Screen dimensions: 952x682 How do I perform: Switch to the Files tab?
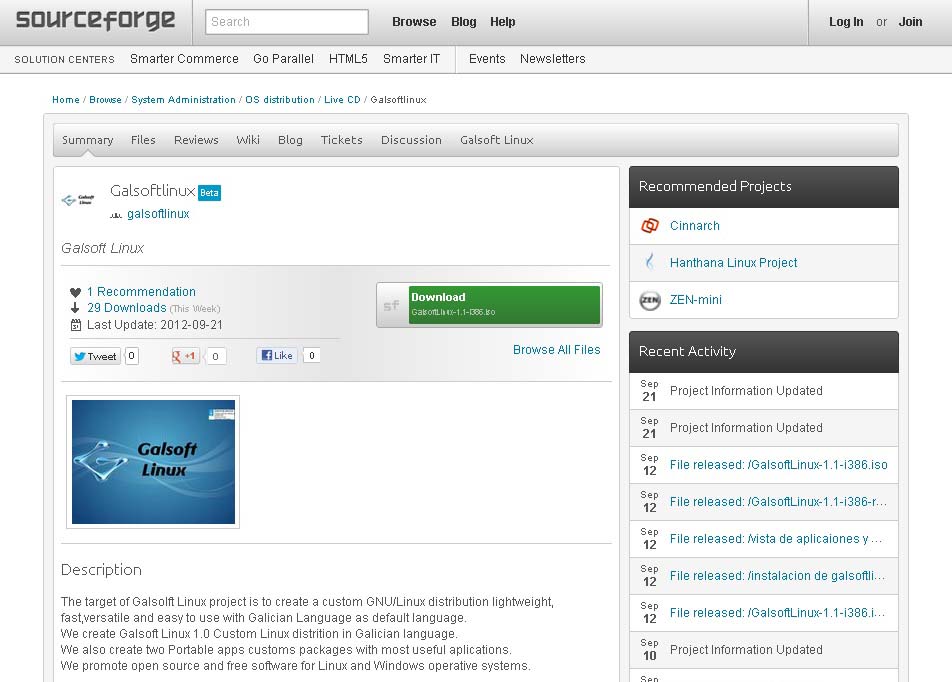pos(143,140)
